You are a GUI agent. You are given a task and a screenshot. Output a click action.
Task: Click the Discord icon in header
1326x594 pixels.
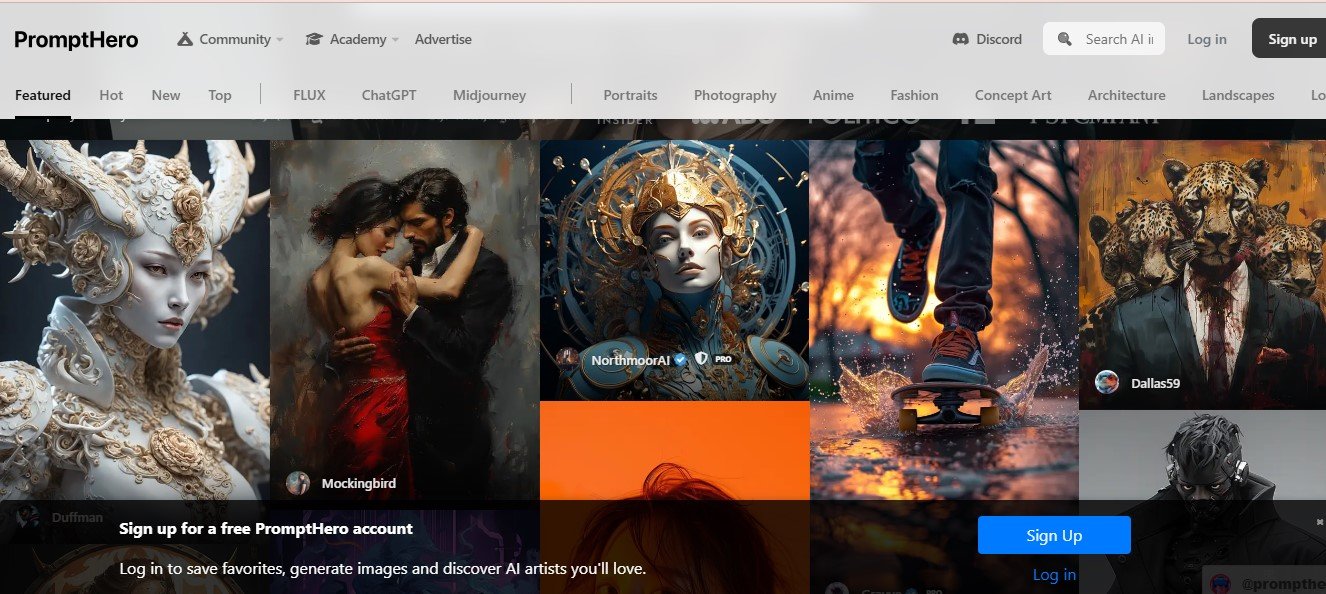(960, 40)
